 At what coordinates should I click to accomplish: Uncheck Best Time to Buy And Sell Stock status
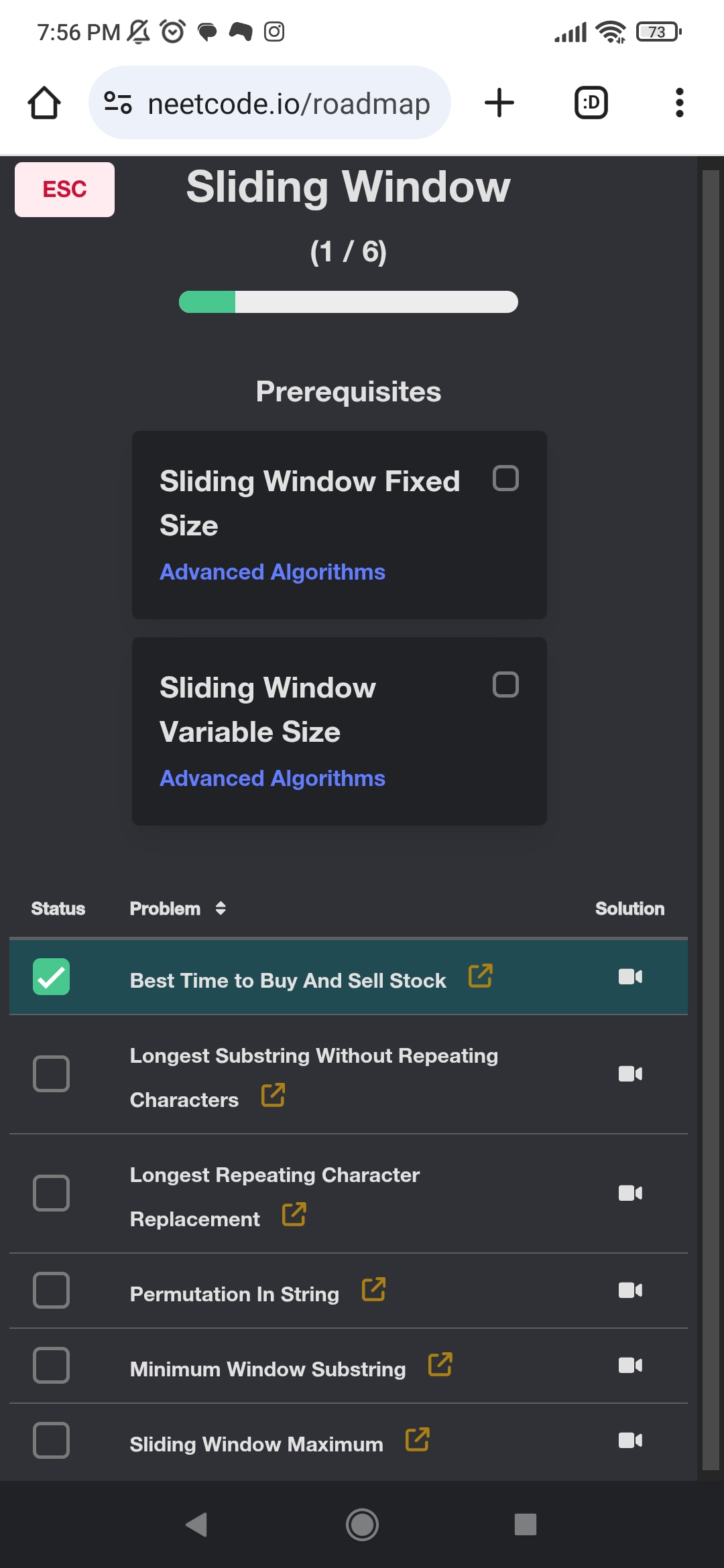pyautogui.click(x=51, y=976)
